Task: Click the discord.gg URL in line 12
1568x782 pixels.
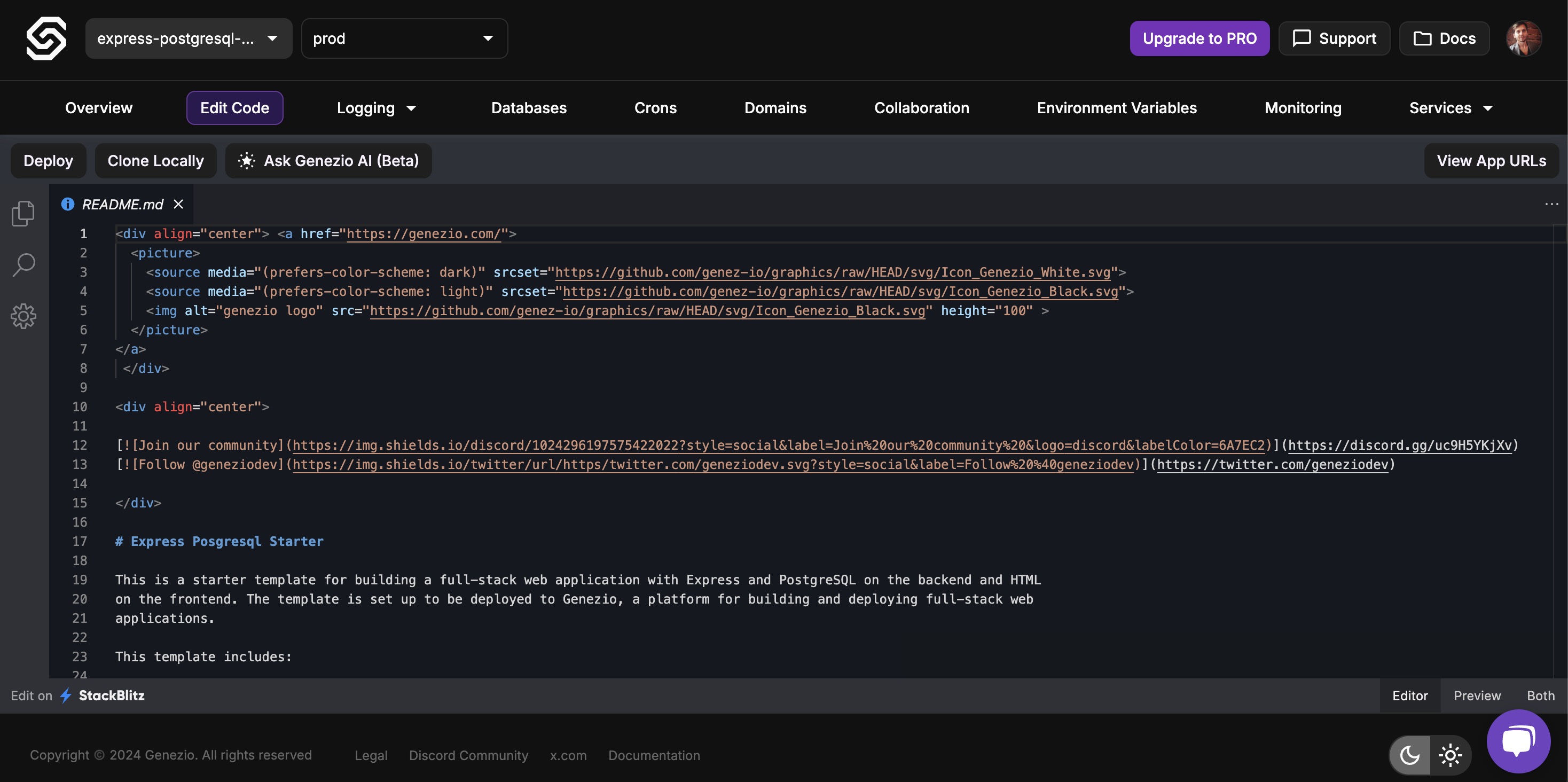Action: click(x=1400, y=445)
